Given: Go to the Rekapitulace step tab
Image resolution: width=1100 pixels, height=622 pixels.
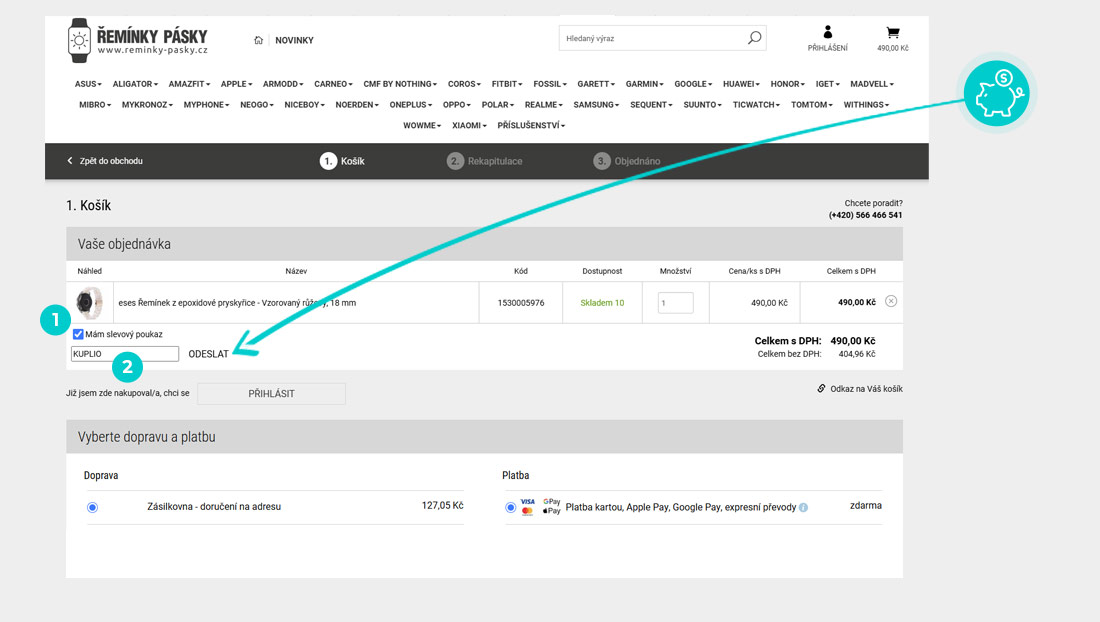Looking at the screenshot, I should click(x=485, y=161).
